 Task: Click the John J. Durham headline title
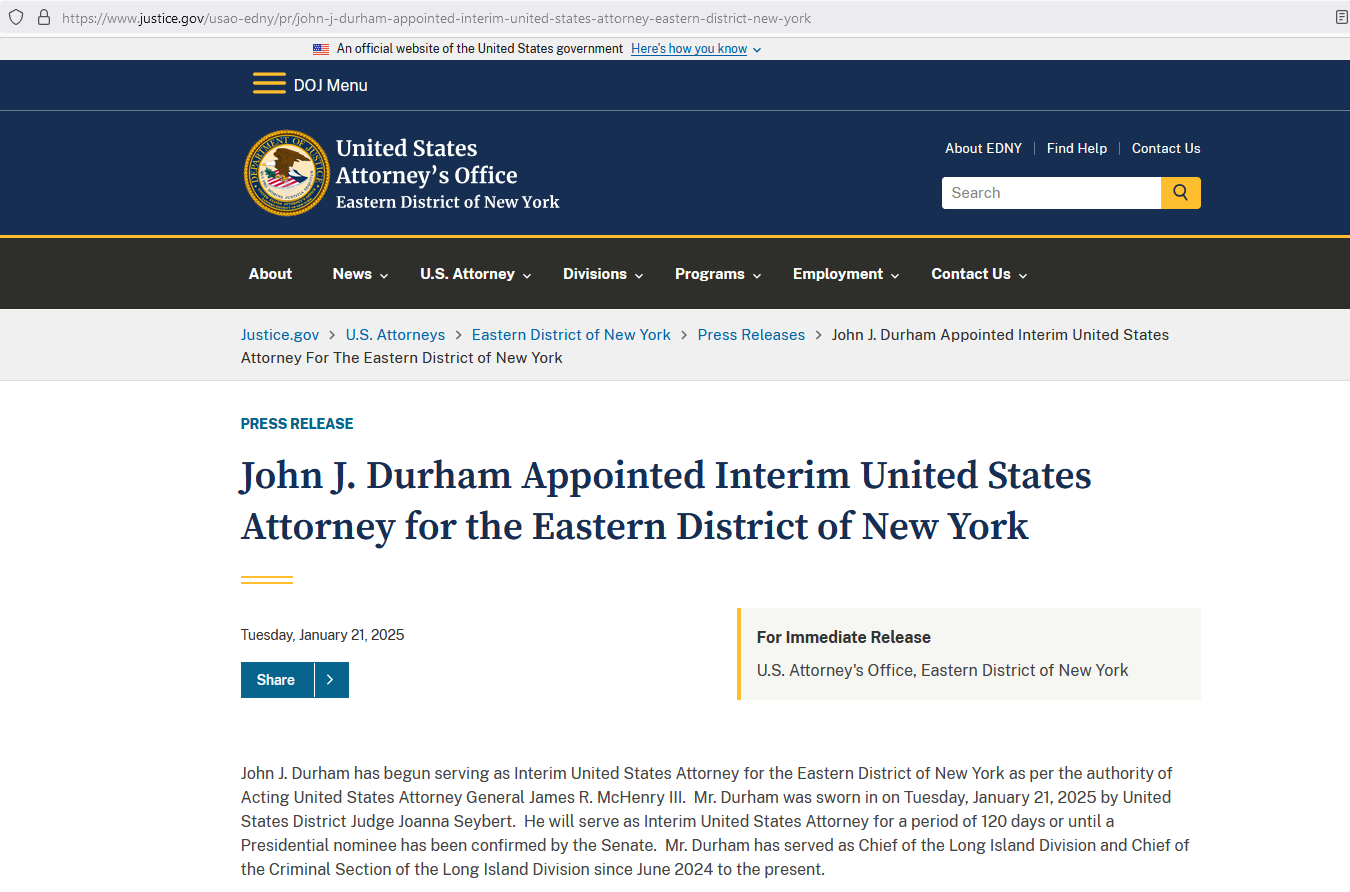coord(666,500)
